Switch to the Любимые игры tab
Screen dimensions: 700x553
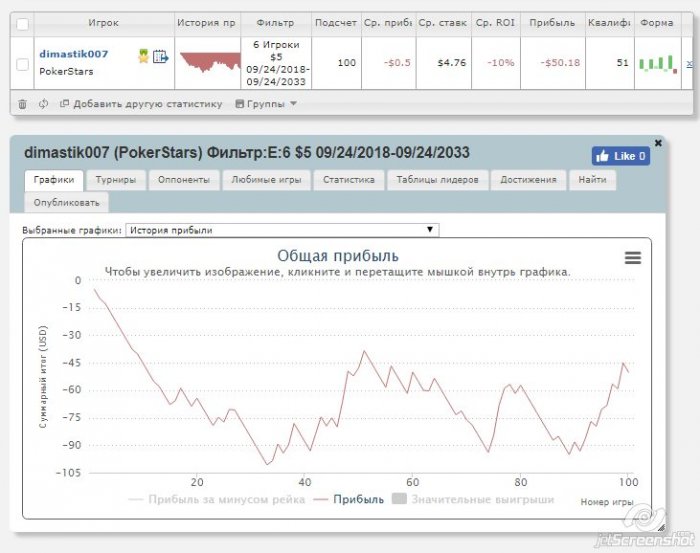tap(266, 180)
